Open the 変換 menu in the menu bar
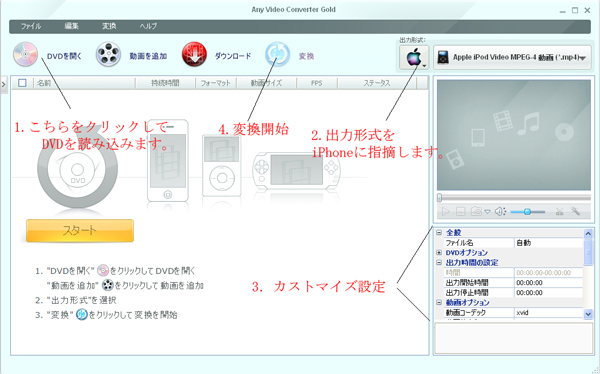This screenshot has height=374, width=600. pos(109,26)
